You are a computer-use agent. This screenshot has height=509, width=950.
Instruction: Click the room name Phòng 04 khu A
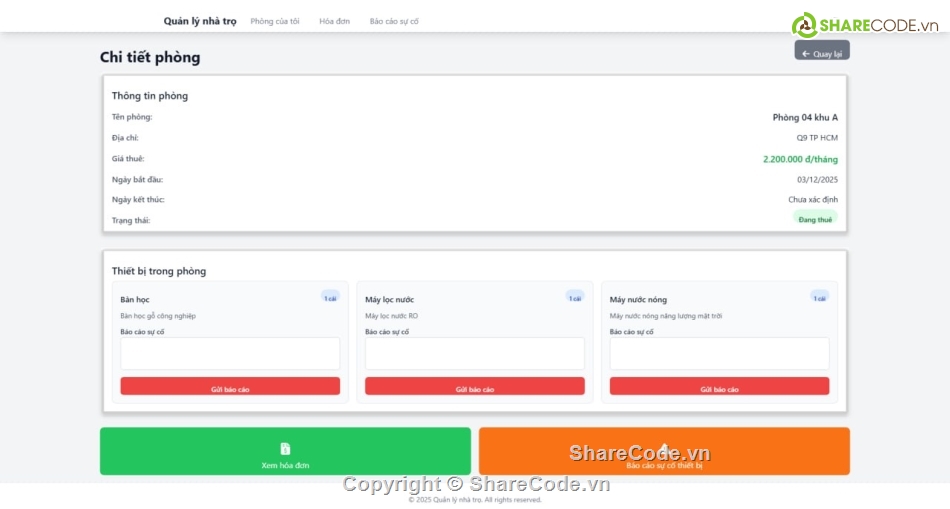(x=805, y=118)
